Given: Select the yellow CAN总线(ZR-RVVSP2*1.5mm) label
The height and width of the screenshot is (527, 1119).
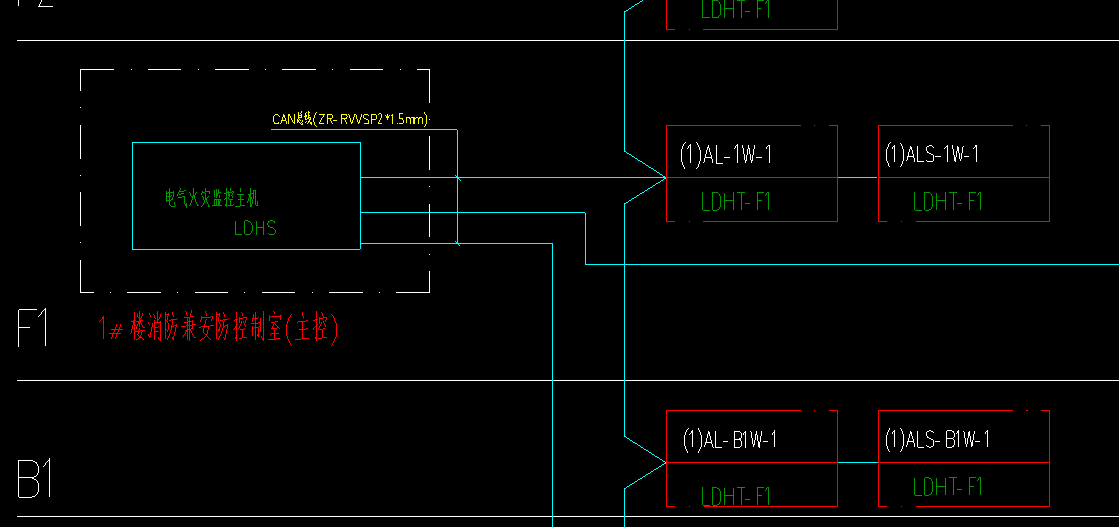Looking at the screenshot, I should coord(350,119).
